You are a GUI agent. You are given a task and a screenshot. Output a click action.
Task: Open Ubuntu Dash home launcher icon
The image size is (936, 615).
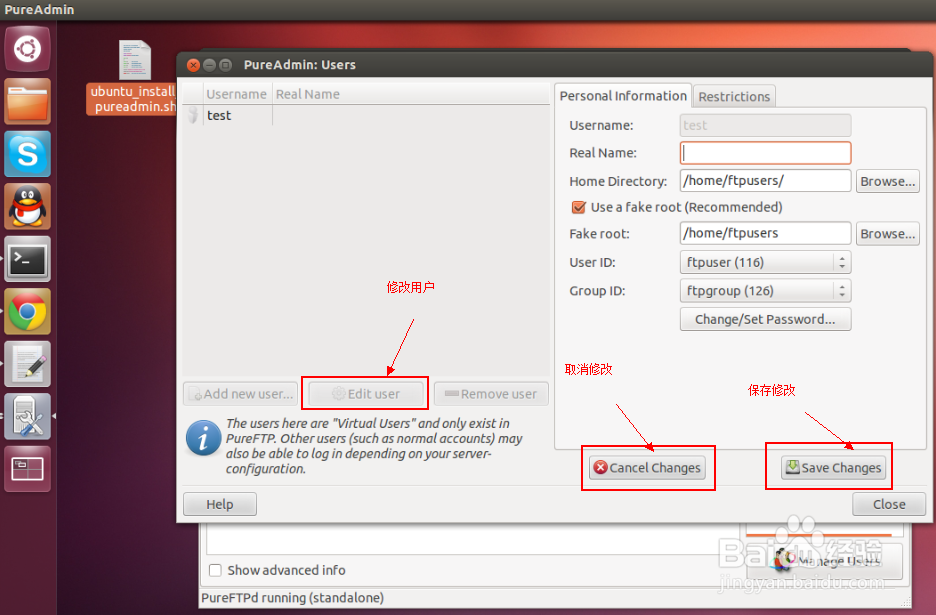point(27,48)
